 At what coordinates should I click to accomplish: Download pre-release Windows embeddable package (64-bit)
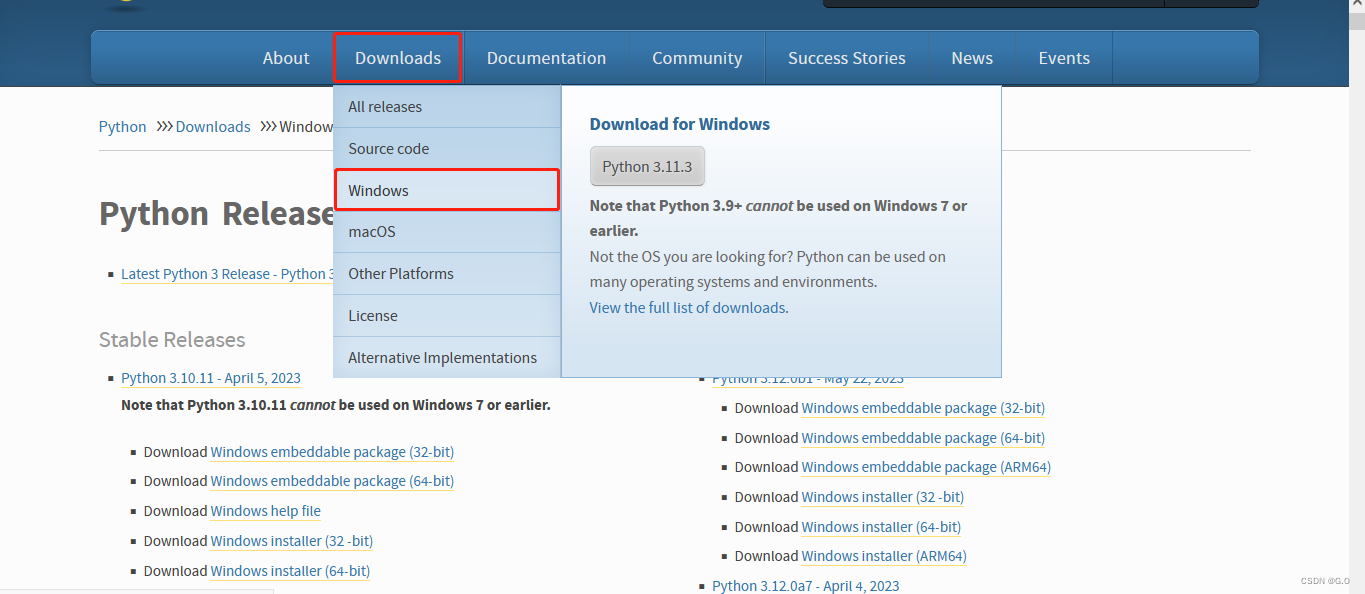click(x=923, y=438)
